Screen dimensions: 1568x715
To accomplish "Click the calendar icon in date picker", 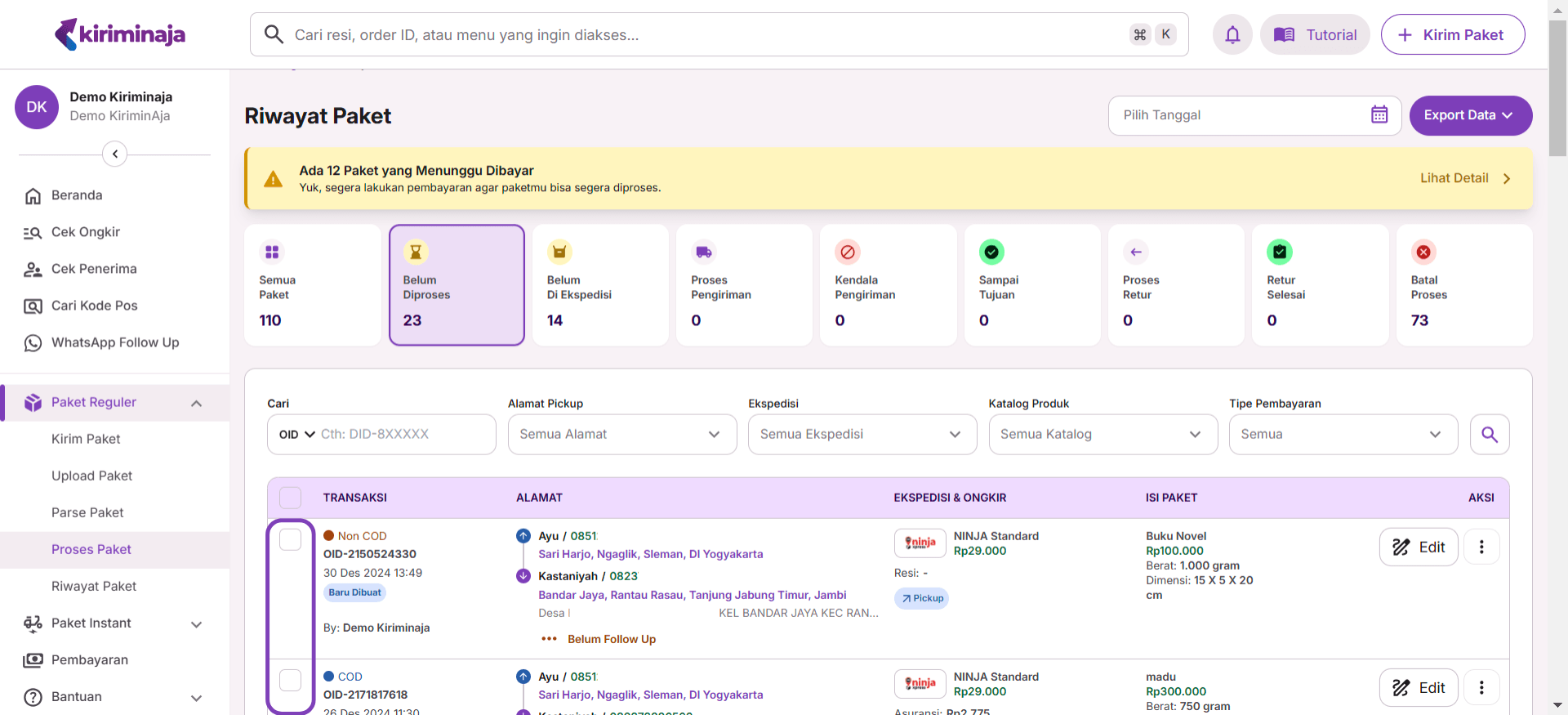I will [x=1379, y=115].
